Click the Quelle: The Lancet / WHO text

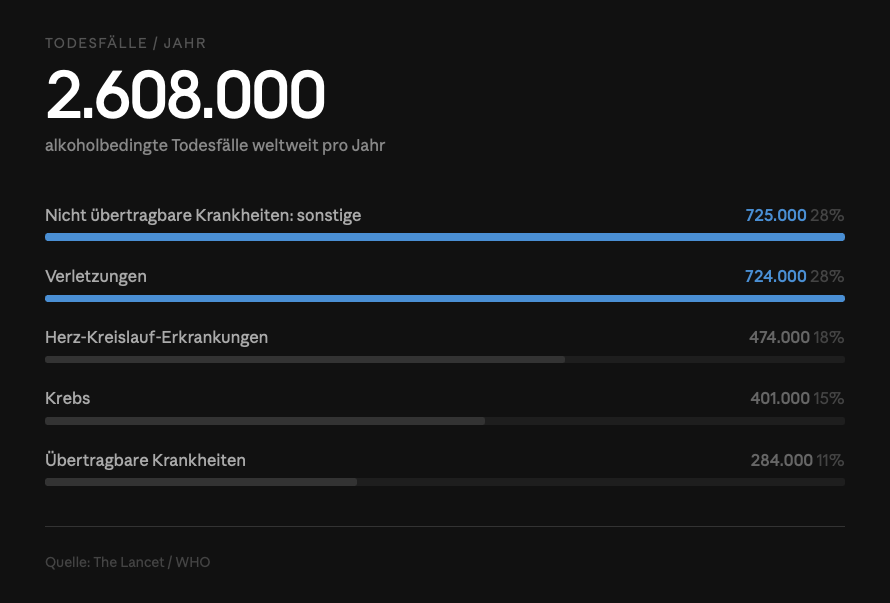click(x=128, y=562)
